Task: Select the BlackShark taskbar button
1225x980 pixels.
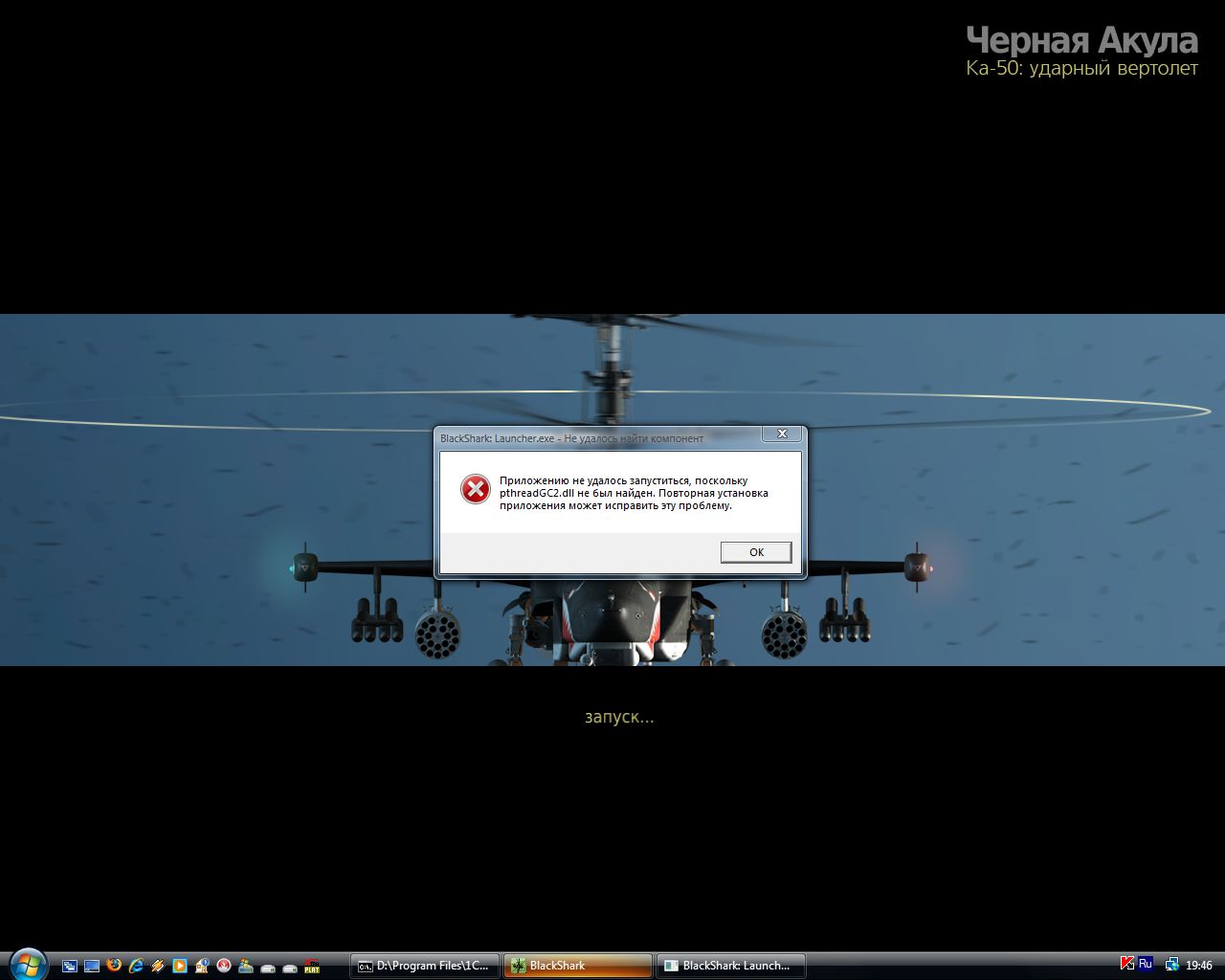Action: tap(578, 966)
